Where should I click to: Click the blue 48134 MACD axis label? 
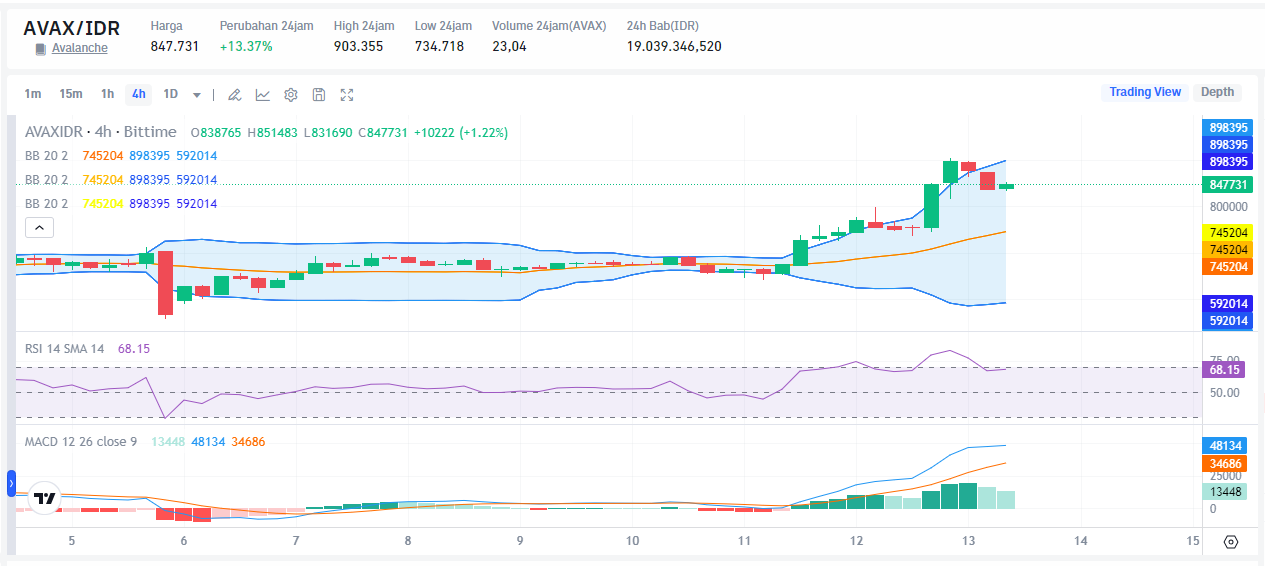pyautogui.click(x=1225, y=446)
